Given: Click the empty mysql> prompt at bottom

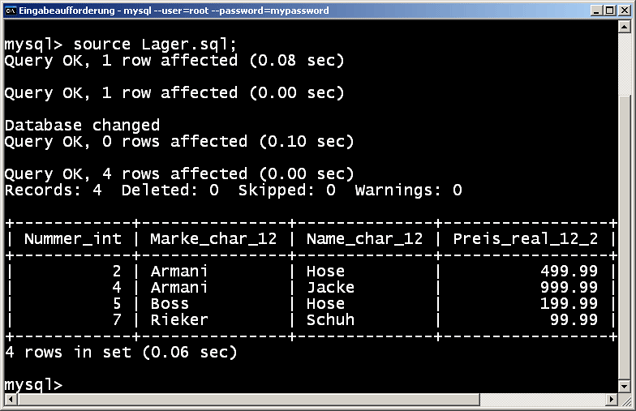Looking at the screenshot, I should tap(33, 385).
